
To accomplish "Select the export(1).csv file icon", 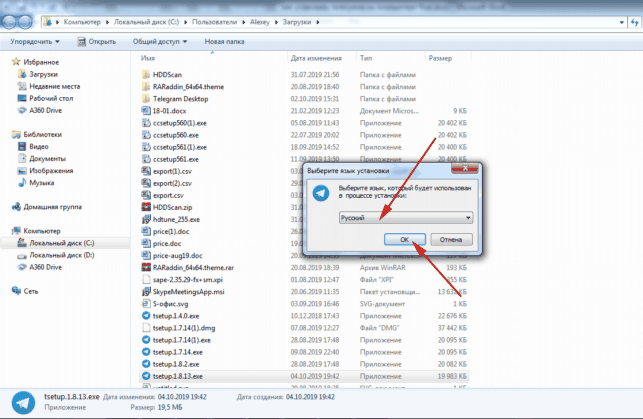I will click(146, 171).
